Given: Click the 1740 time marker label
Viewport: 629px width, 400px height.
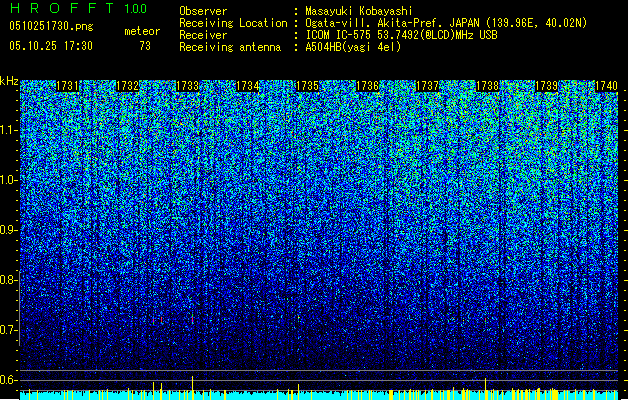Looking at the screenshot, I should click(606, 86).
